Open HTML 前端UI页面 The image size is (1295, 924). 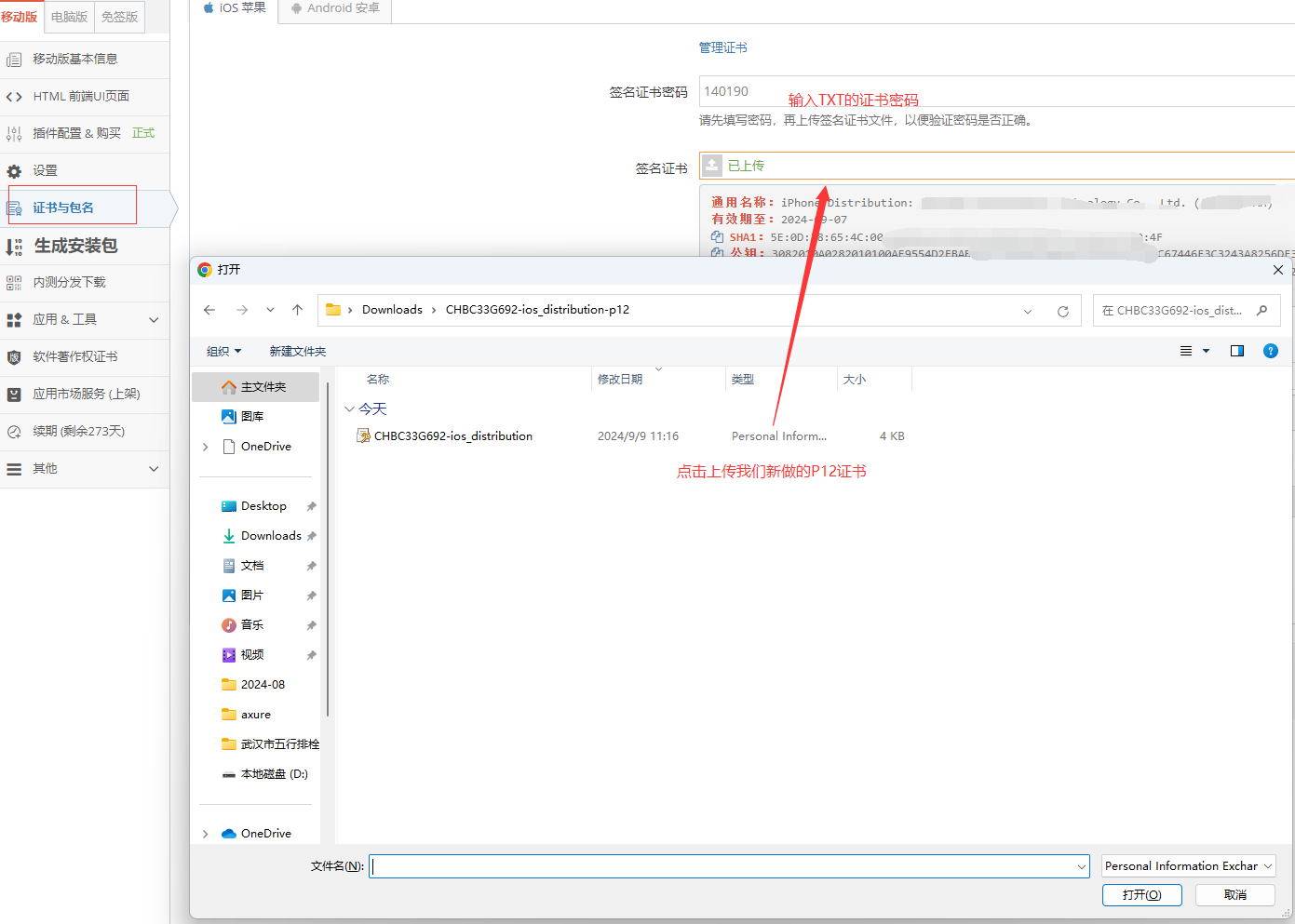click(x=85, y=96)
